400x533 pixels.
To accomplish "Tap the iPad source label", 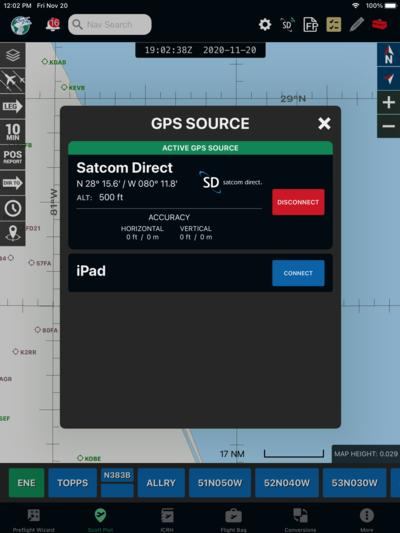I will click(x=91, y=271).
